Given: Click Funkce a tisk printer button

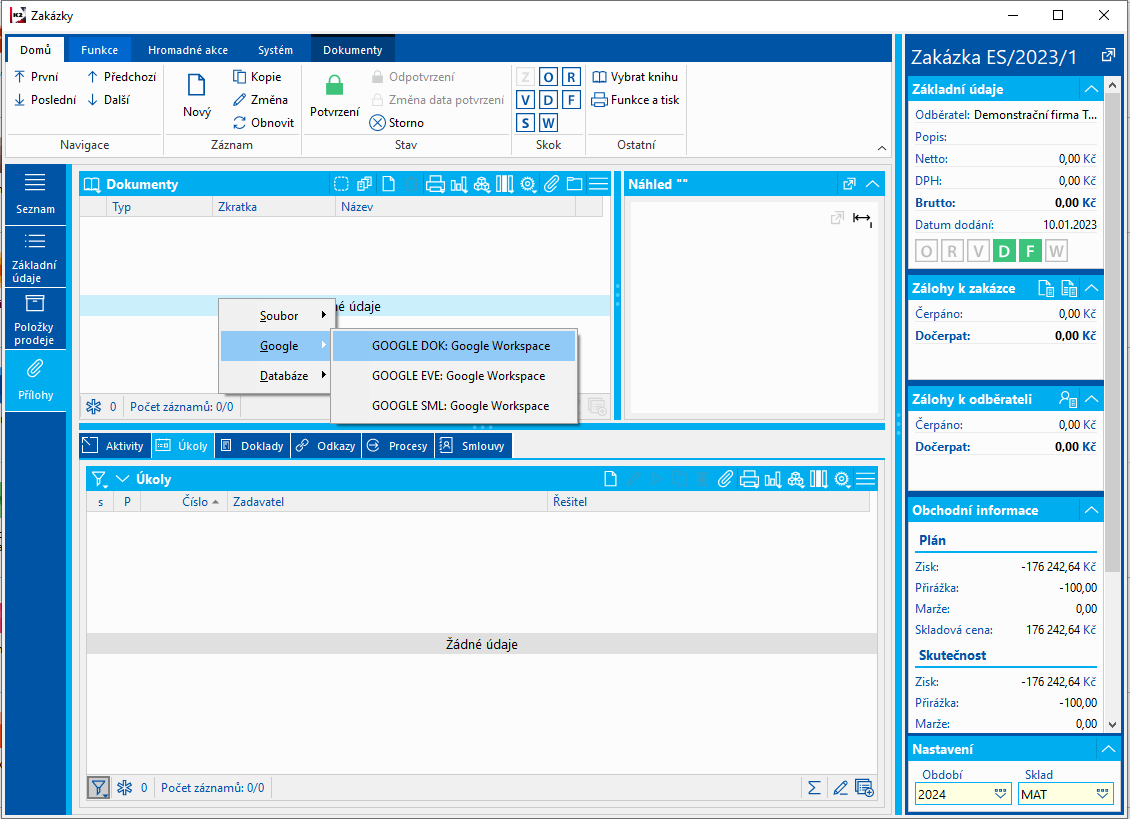Looking at the screenshot, I should (635, 99).
